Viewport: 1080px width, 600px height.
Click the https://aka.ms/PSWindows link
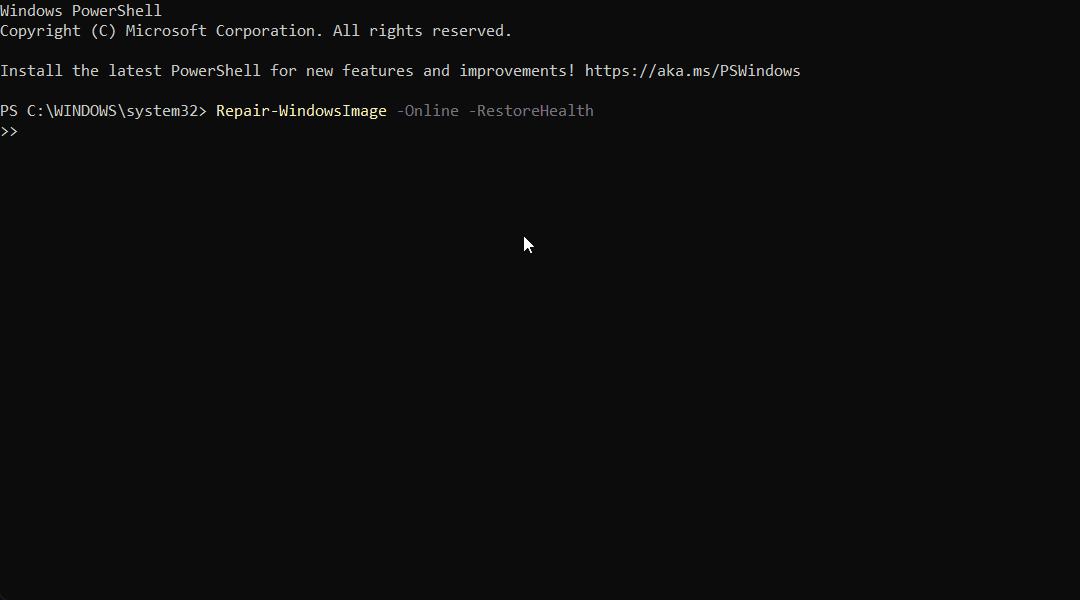692,71
